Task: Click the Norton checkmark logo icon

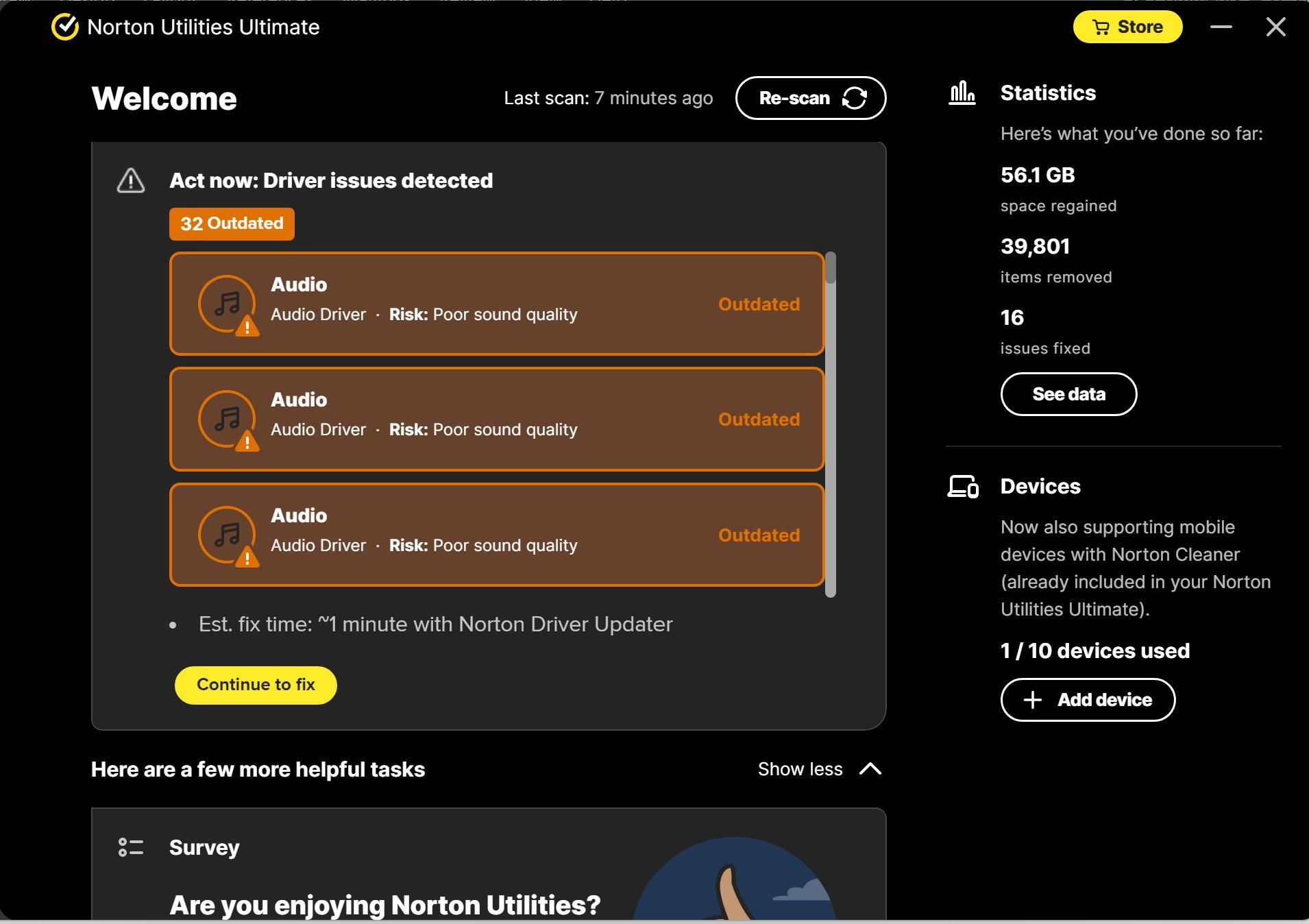Action: point(65,27)
